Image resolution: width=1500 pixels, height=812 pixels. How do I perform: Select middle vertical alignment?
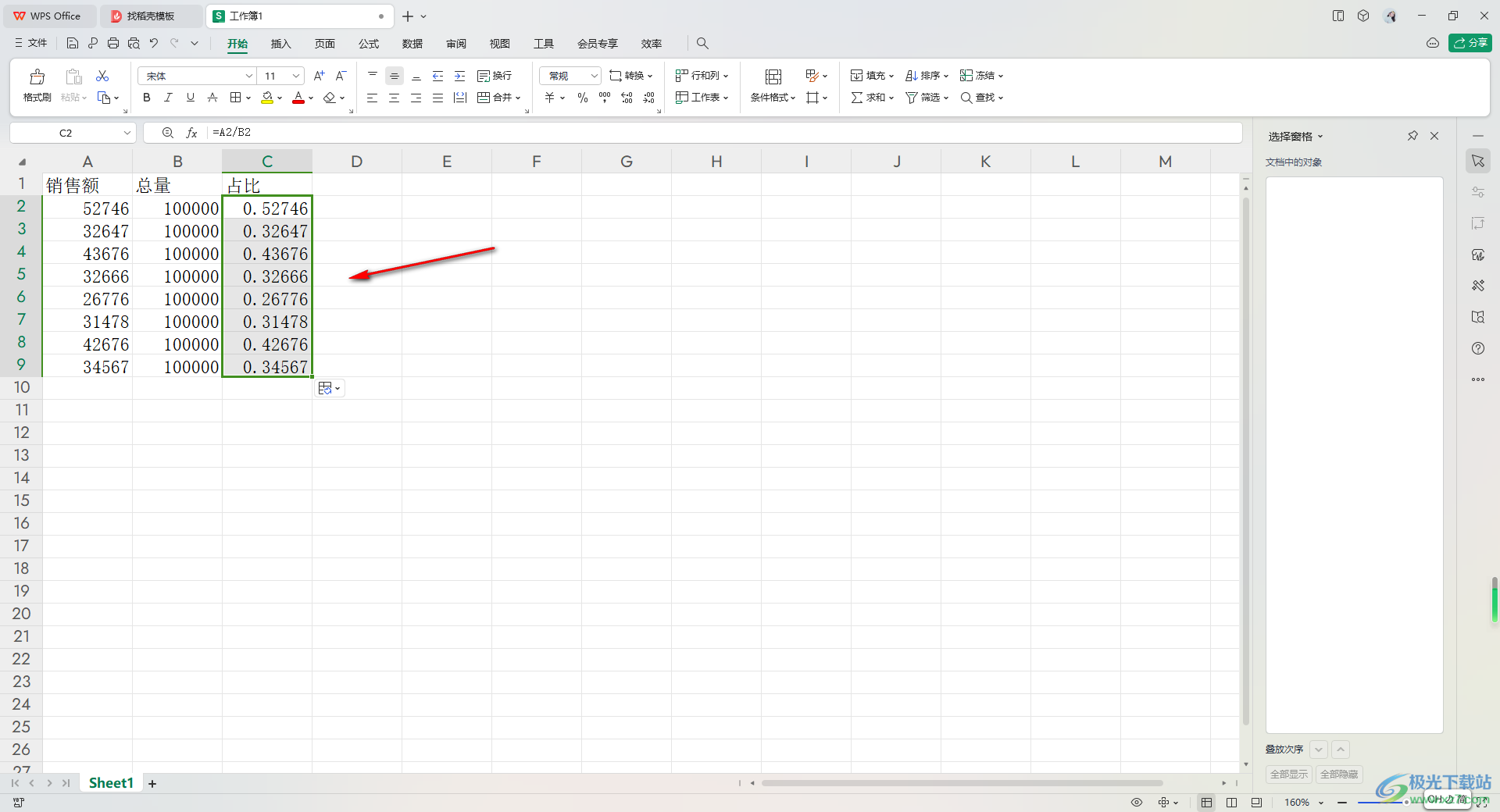[395, 76]
